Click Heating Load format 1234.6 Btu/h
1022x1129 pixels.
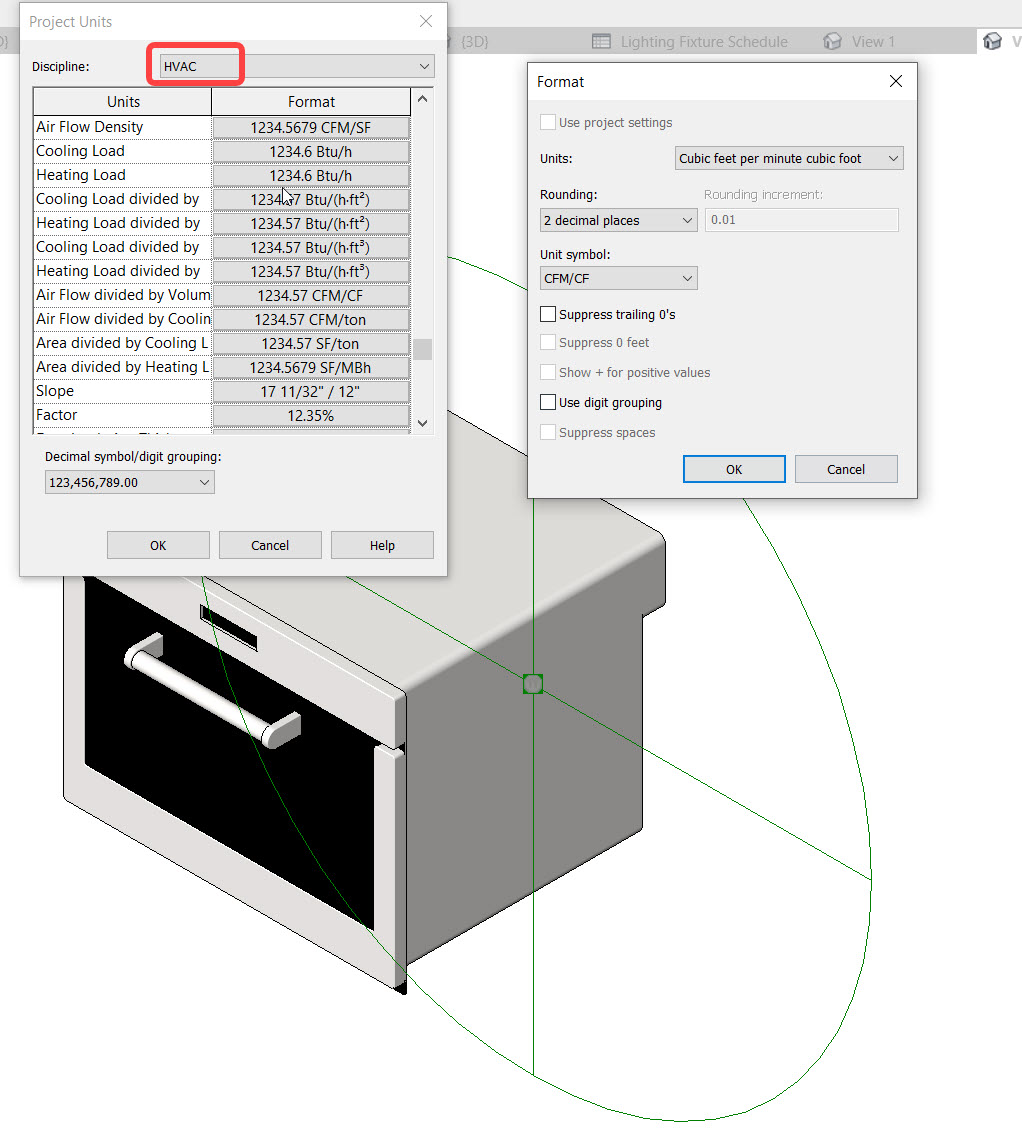click(x=311, y=176)
